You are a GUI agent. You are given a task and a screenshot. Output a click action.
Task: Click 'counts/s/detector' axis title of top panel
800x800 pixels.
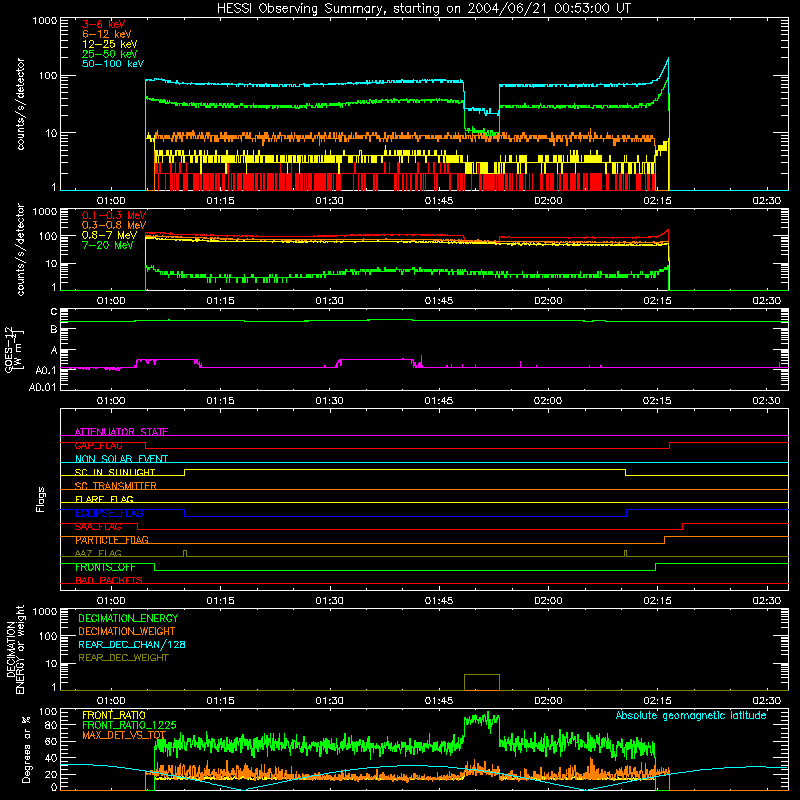point(20,104)
